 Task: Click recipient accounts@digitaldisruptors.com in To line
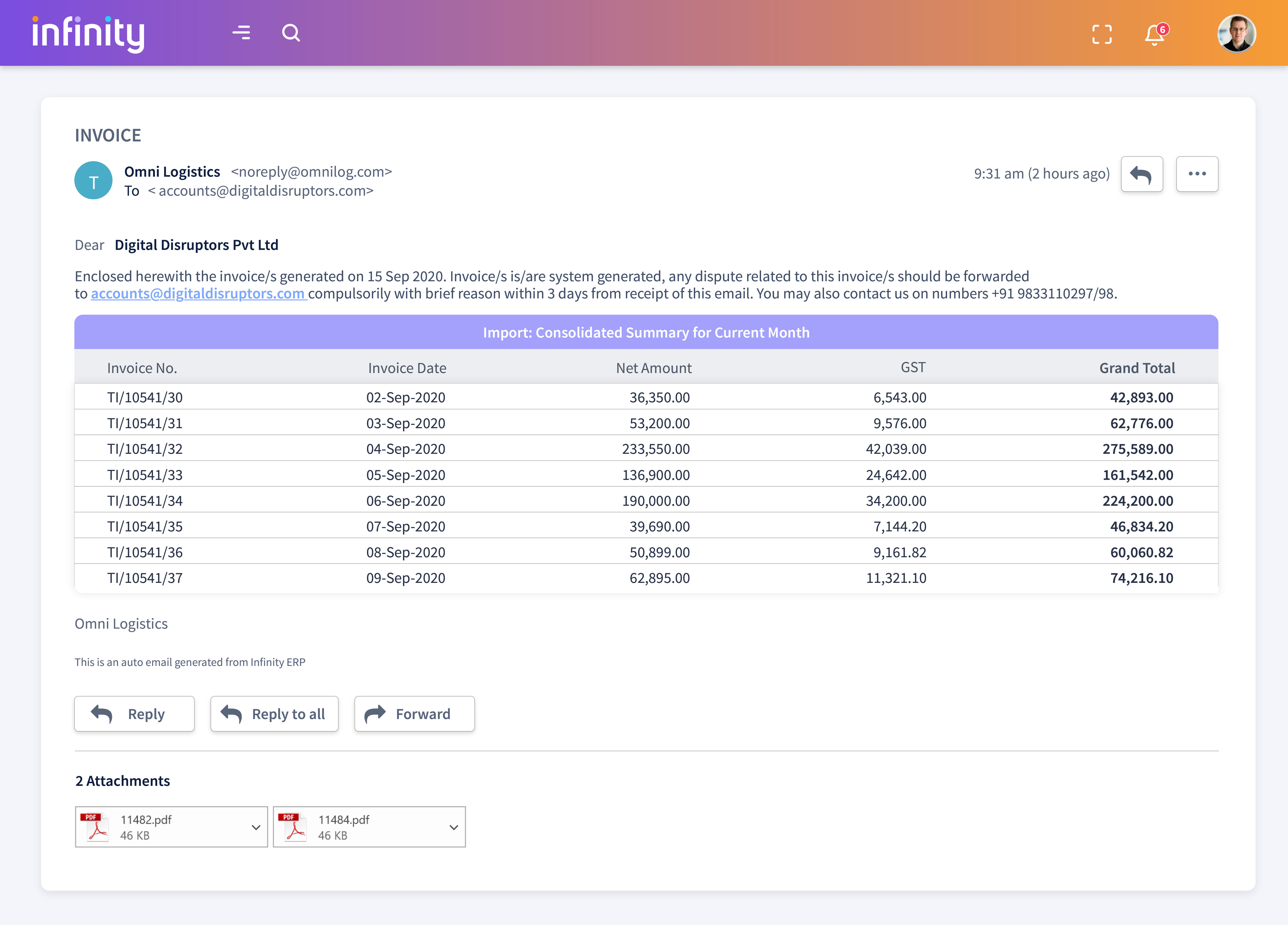[261, 191]
